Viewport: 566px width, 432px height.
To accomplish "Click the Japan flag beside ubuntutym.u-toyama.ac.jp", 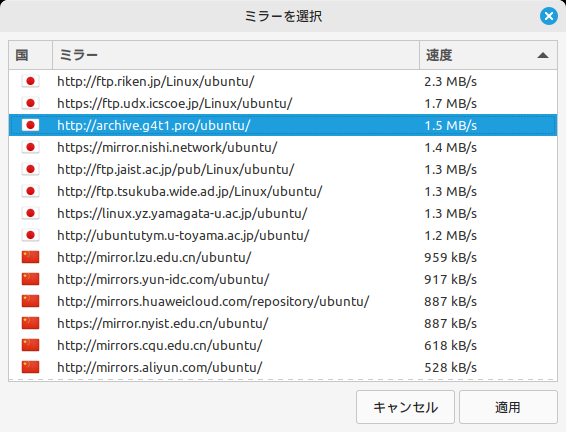I will (x=30, y=235).
